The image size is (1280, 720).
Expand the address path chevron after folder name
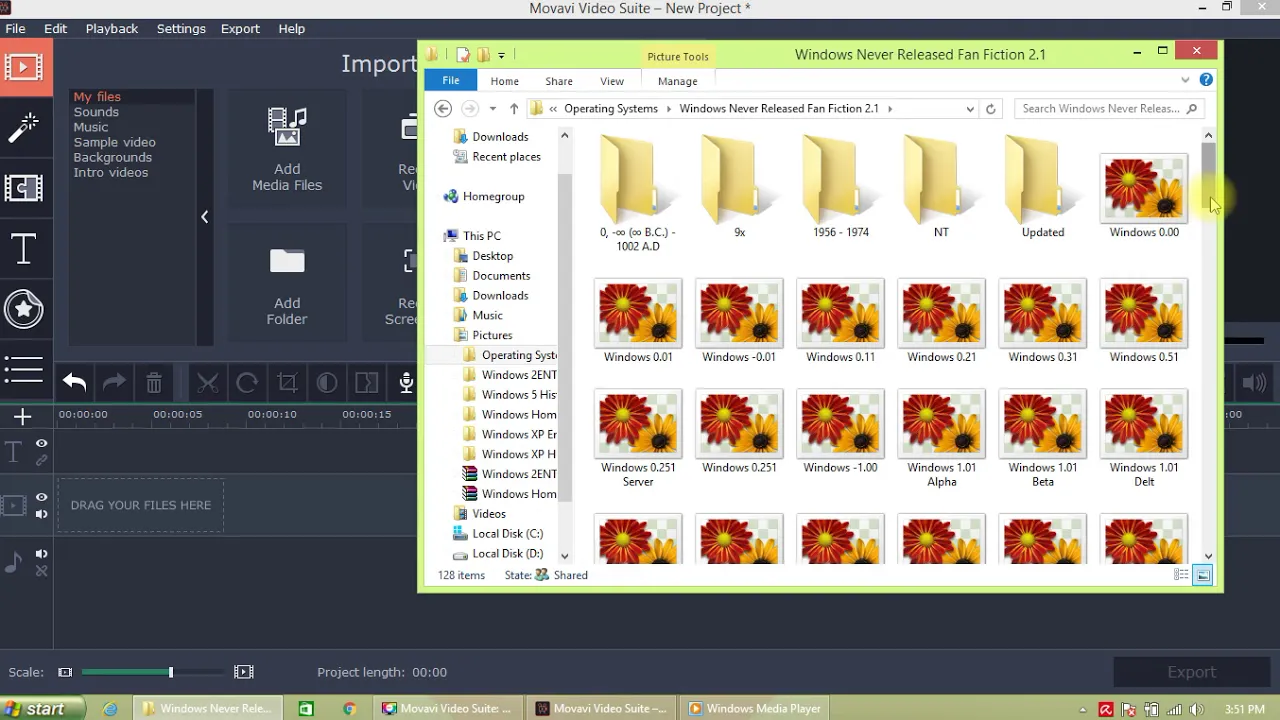889,108
